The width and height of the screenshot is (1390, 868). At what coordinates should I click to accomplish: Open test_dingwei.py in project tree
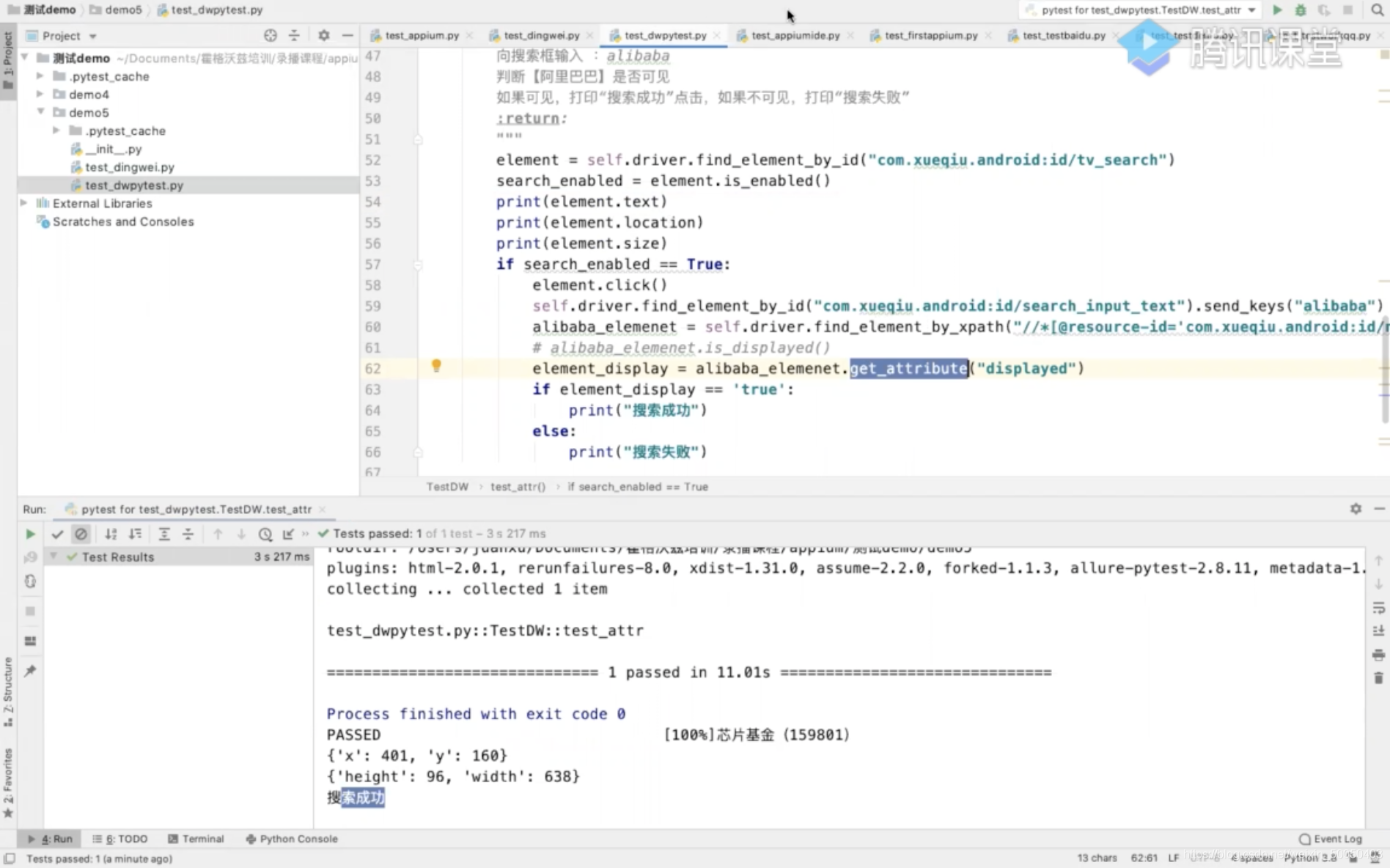[129, 167]
